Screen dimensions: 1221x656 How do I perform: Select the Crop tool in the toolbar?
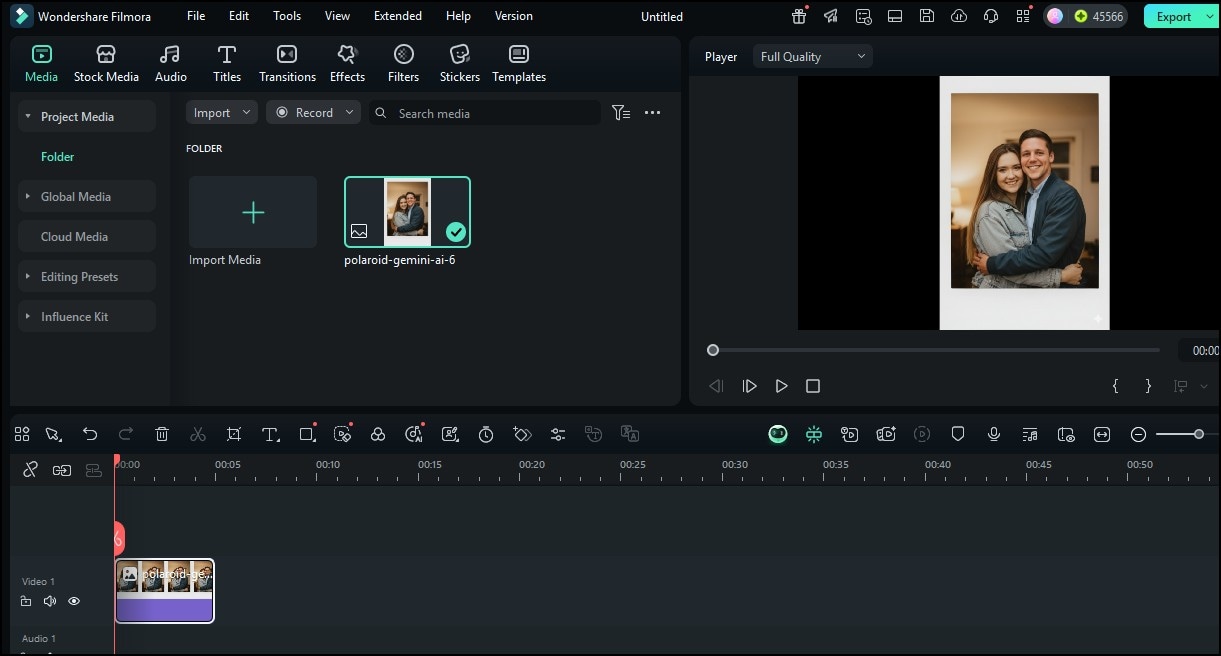(234, 434)
